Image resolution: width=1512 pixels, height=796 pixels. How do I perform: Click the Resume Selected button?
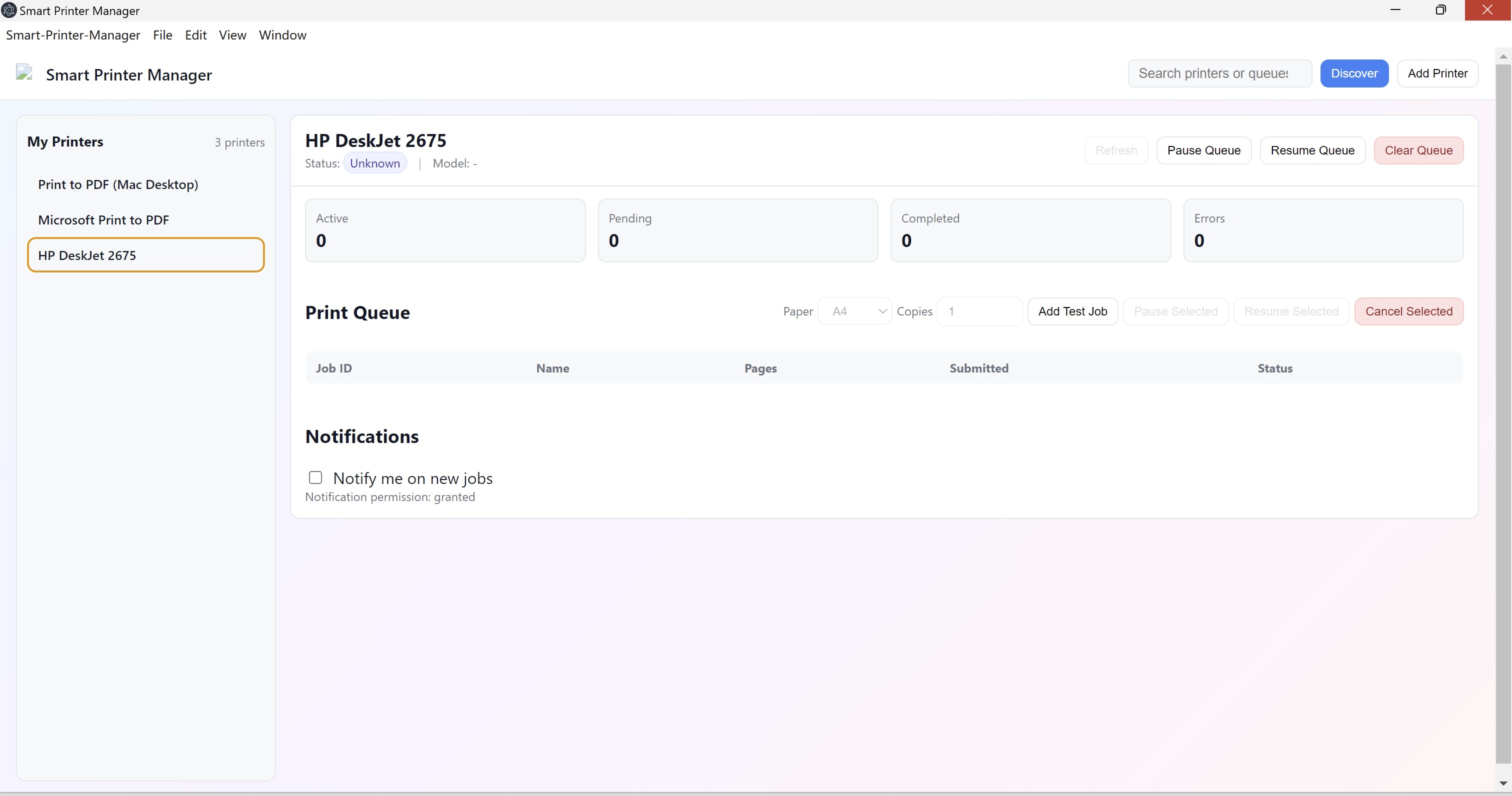(x=1291, y=311)
